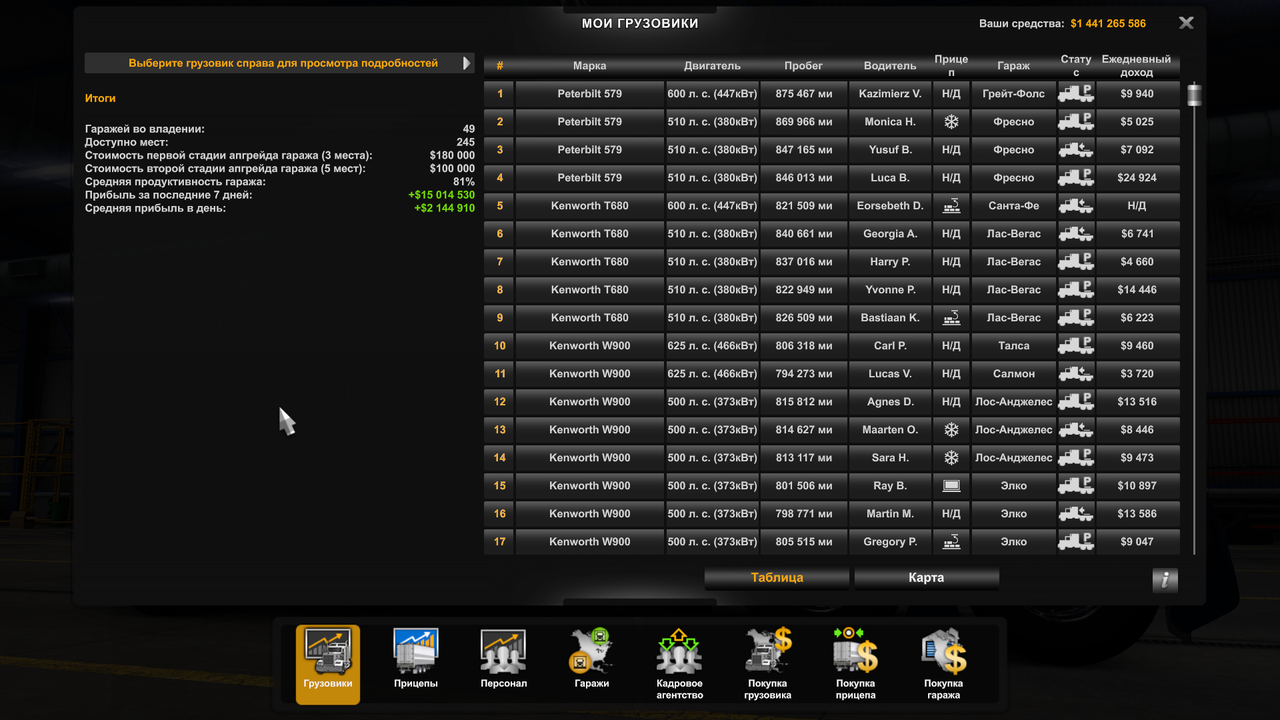Click garage cell Салмон
Image resolution: width=1280 pixels, height=720 pixels.
tap(1014, 373)
